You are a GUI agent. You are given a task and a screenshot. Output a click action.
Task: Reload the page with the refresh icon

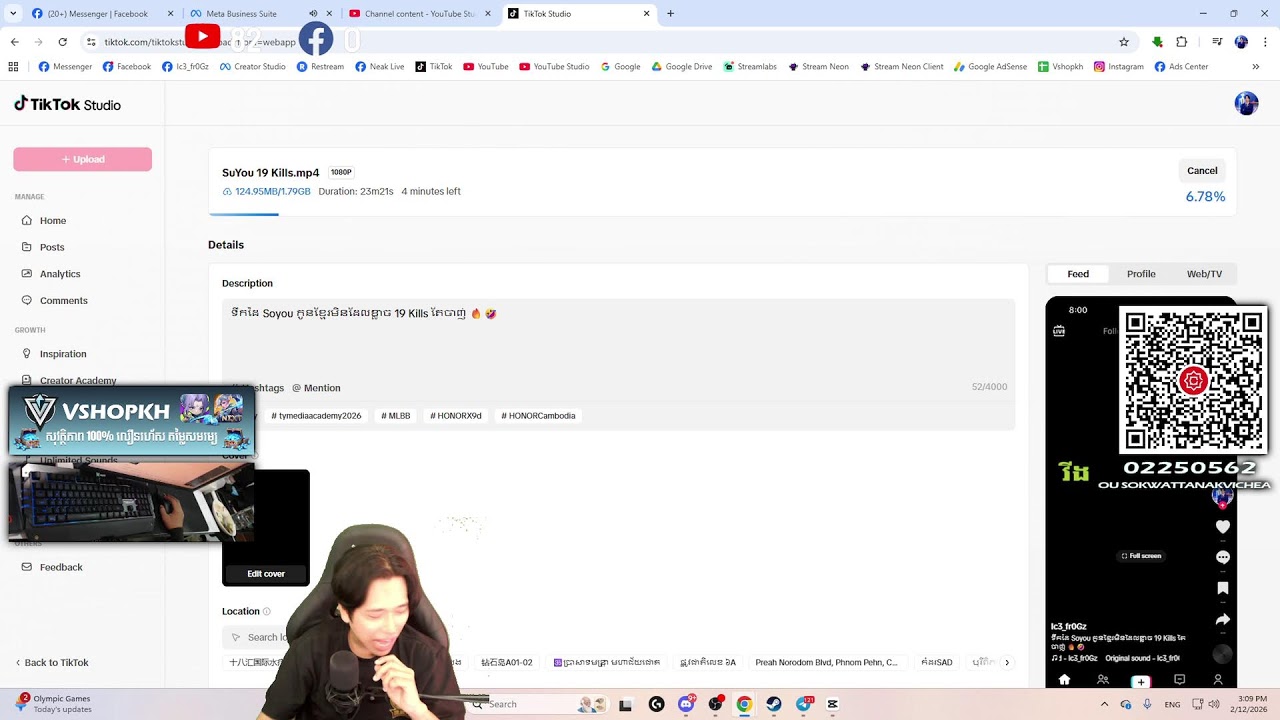(x=62, y=42)
